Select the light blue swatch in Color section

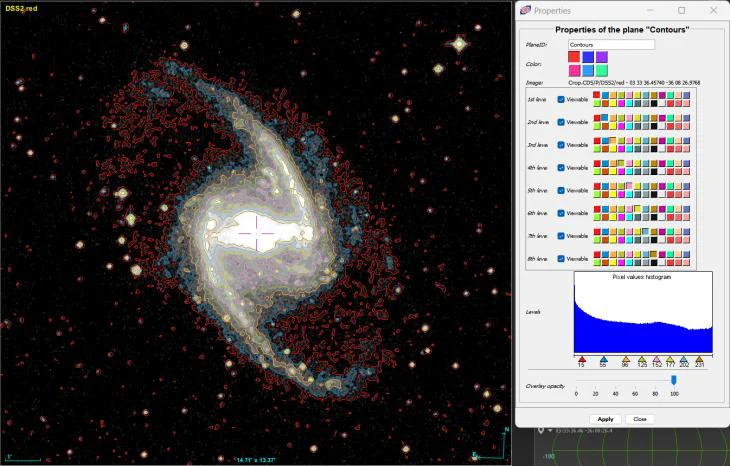pyautogui.click(x=588, y=70)
